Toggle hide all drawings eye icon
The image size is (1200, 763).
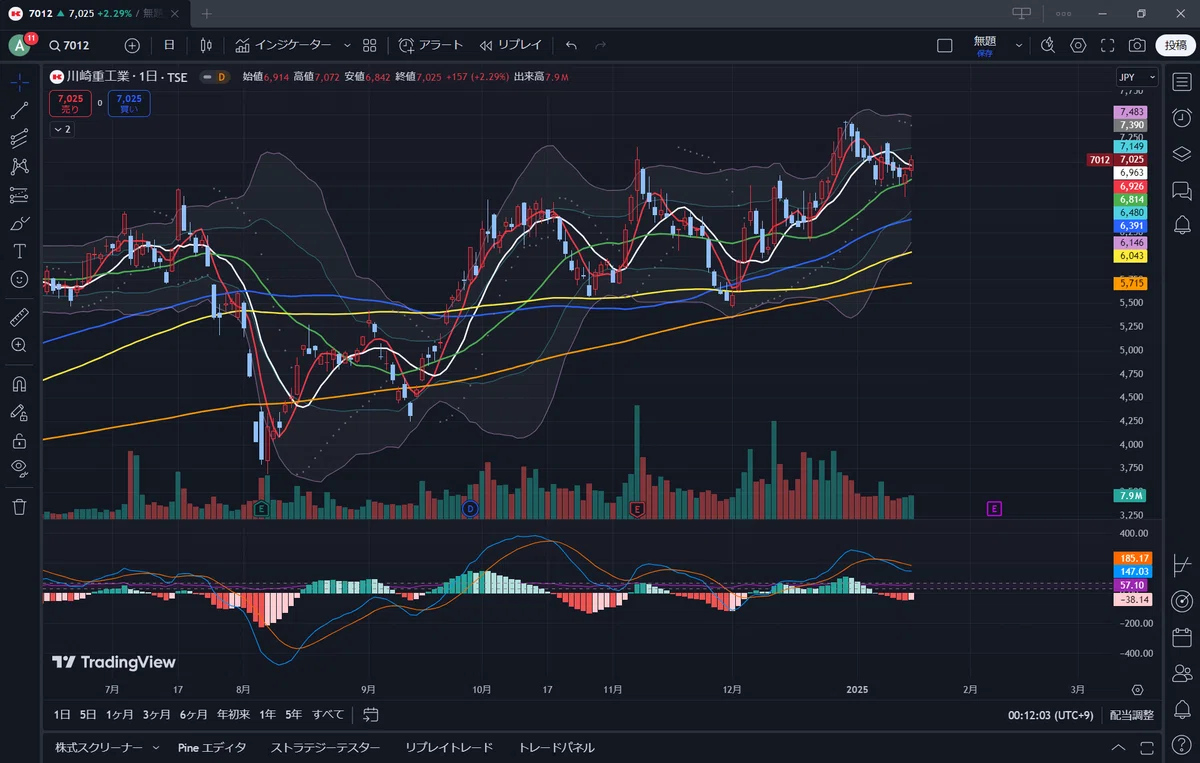pyautogui.click(x=19, y=467)
